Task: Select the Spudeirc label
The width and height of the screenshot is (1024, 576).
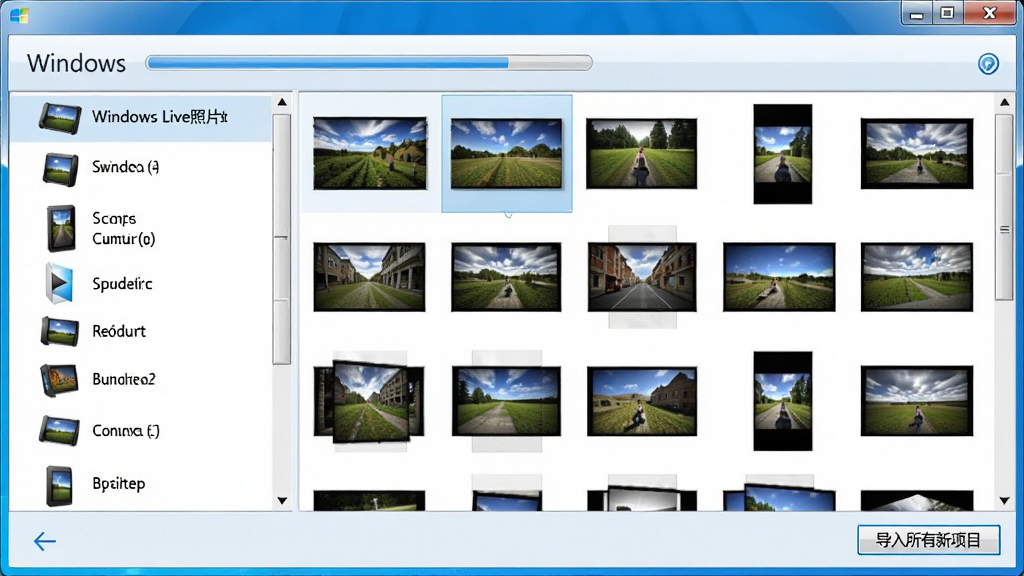Action: [x=122, y=284]
